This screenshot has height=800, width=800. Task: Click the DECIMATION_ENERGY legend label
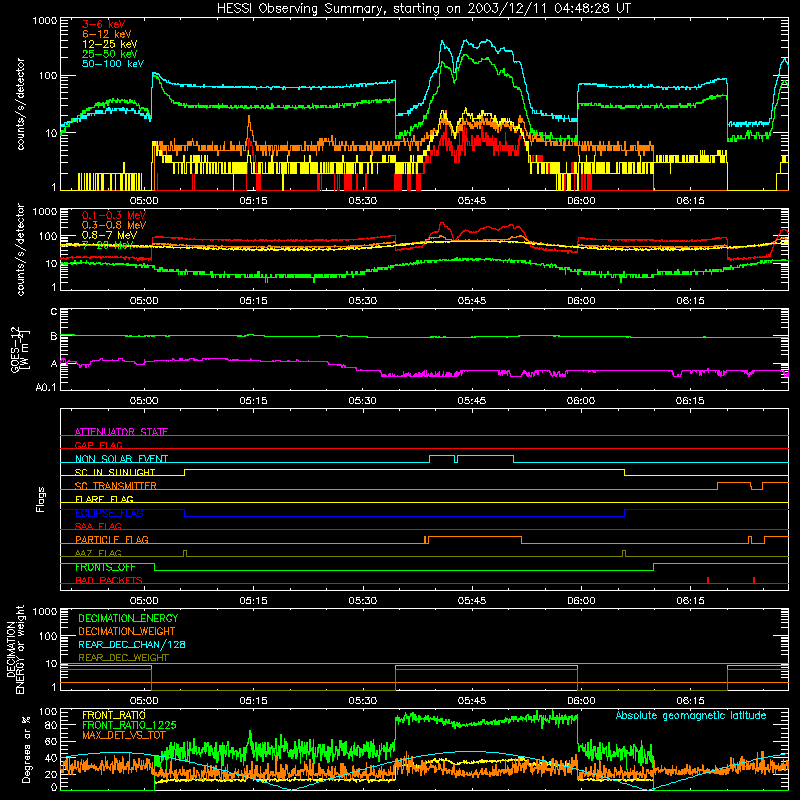click(128, 618)
